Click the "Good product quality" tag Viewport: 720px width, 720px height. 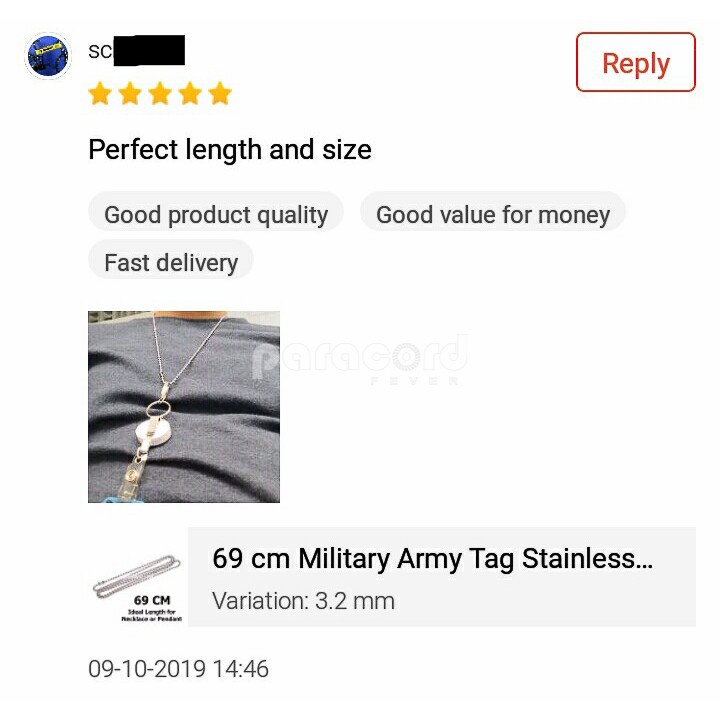pyautogui.click(x=216, y=214)
